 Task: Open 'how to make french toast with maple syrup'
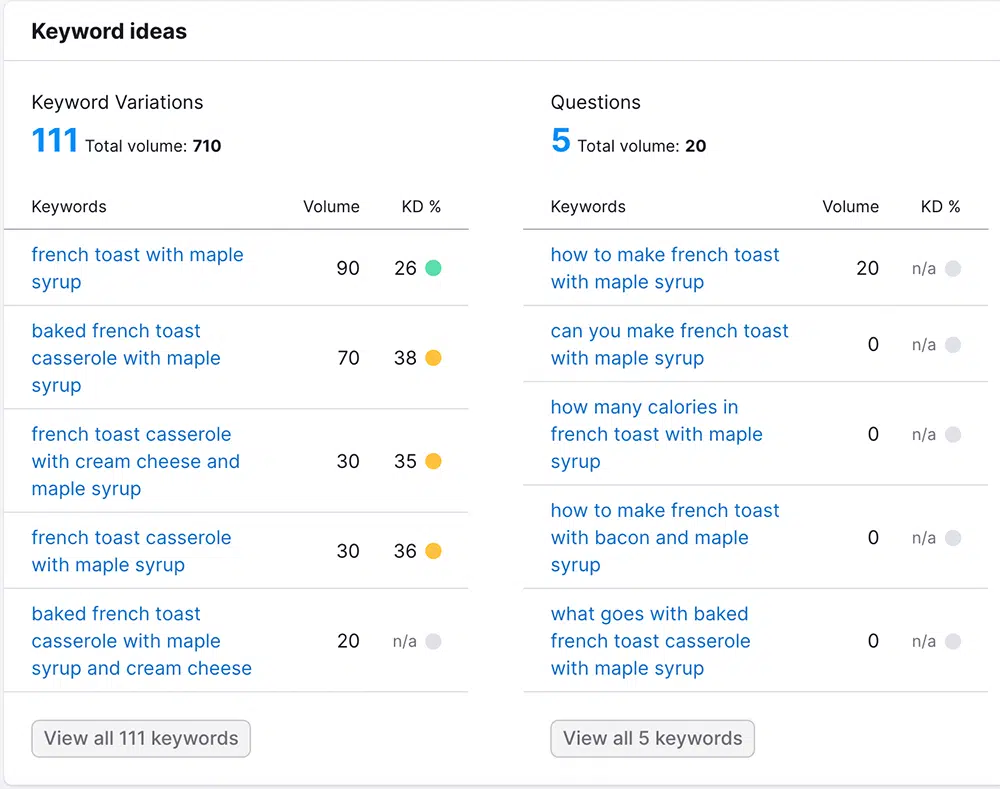pos(664,268)
